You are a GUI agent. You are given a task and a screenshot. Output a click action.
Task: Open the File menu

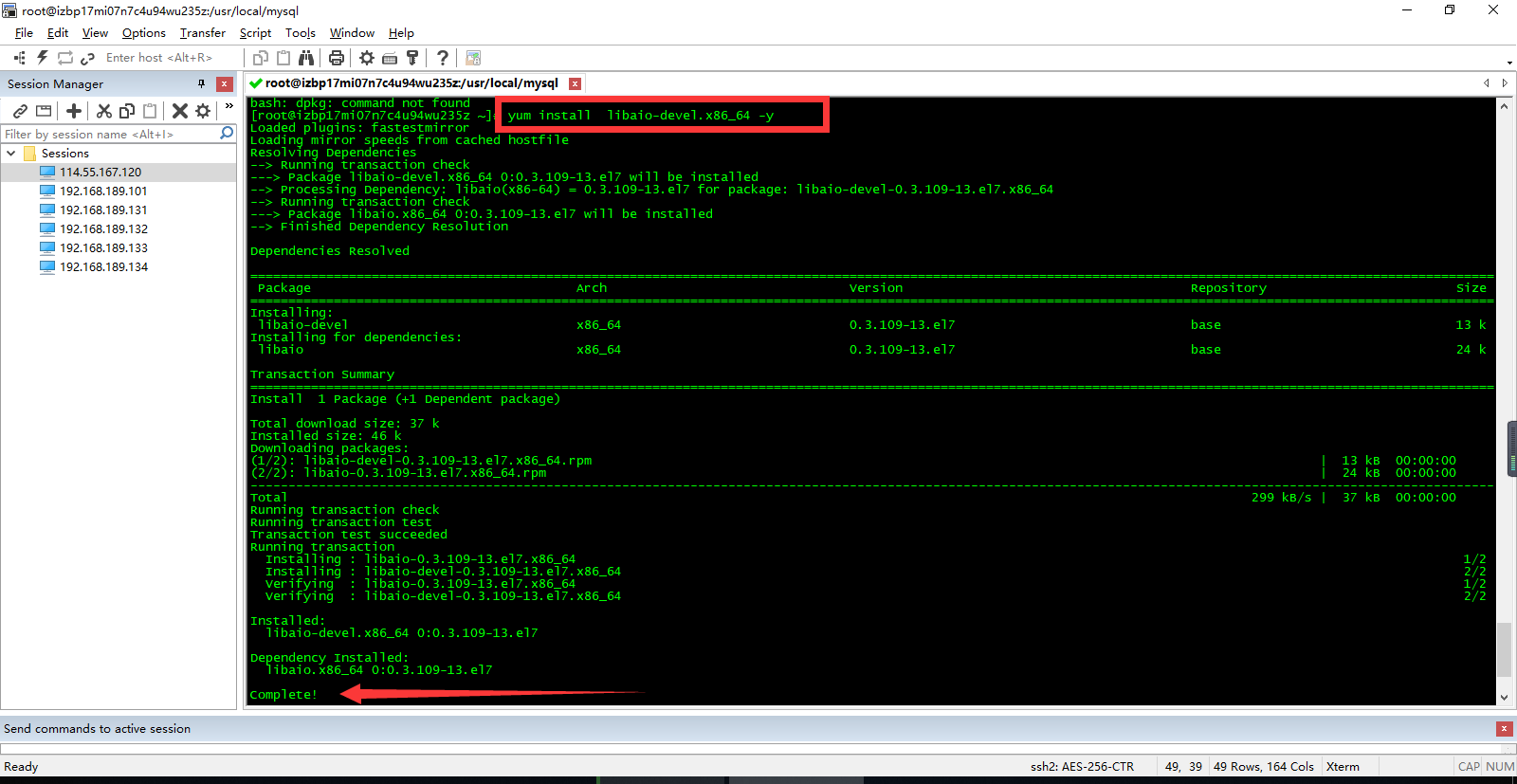point(24,32)
